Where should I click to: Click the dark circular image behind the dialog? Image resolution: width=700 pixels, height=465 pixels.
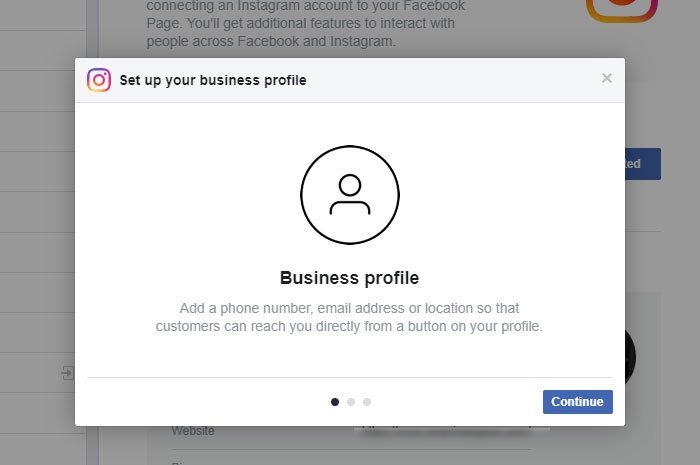pos(632,356)
